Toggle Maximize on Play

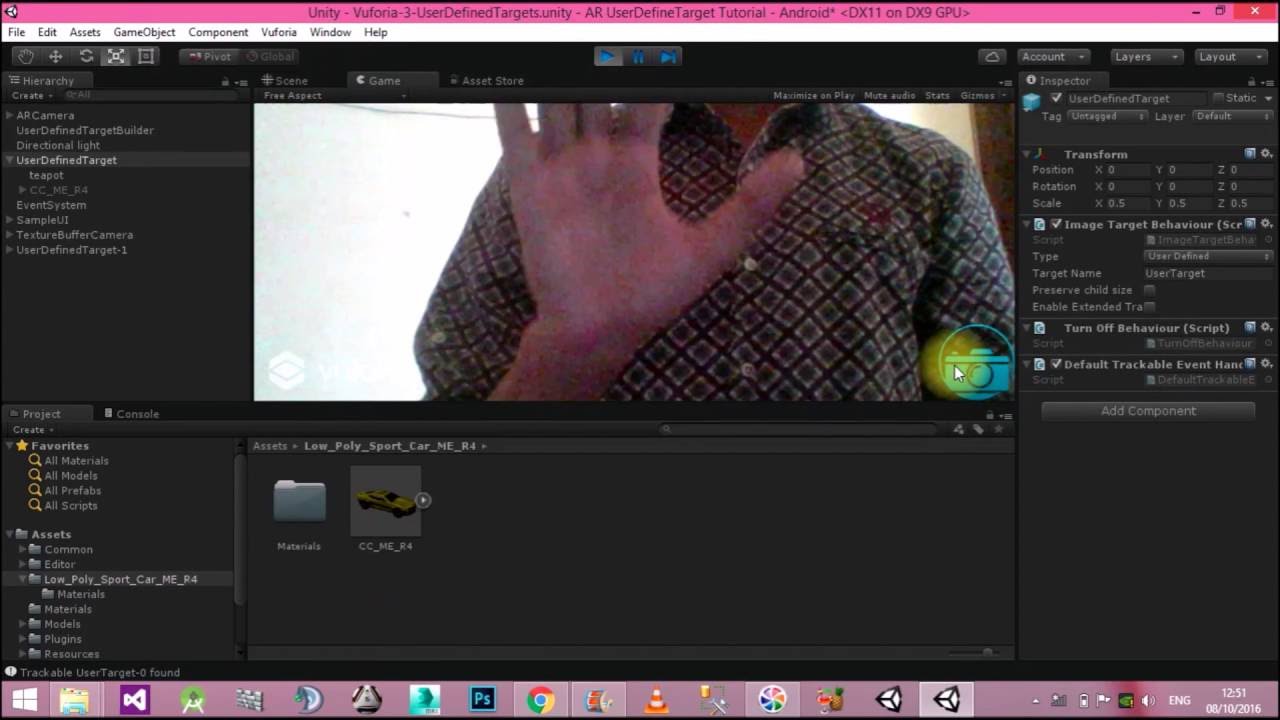pyautogui.click(x=814, y=95)
